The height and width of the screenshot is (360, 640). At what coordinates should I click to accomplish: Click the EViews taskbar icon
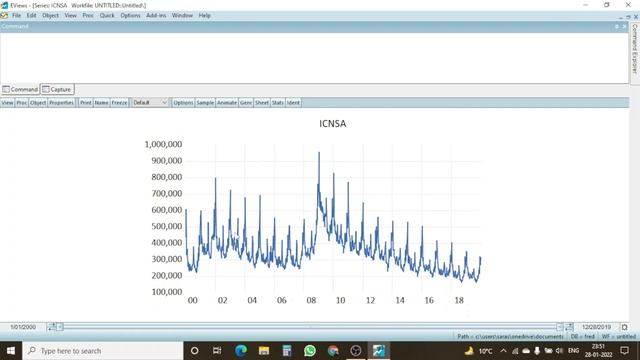[x=379, y=351]
